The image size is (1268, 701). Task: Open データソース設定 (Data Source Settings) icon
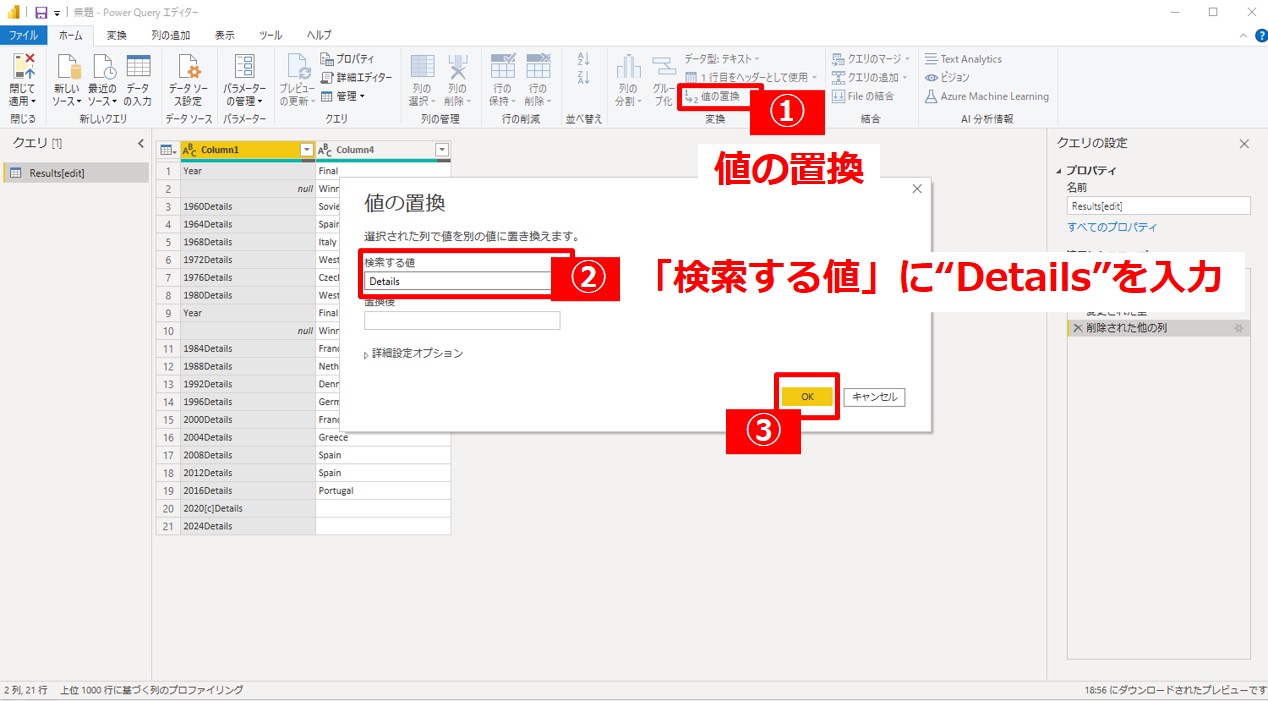coord(188,67)
